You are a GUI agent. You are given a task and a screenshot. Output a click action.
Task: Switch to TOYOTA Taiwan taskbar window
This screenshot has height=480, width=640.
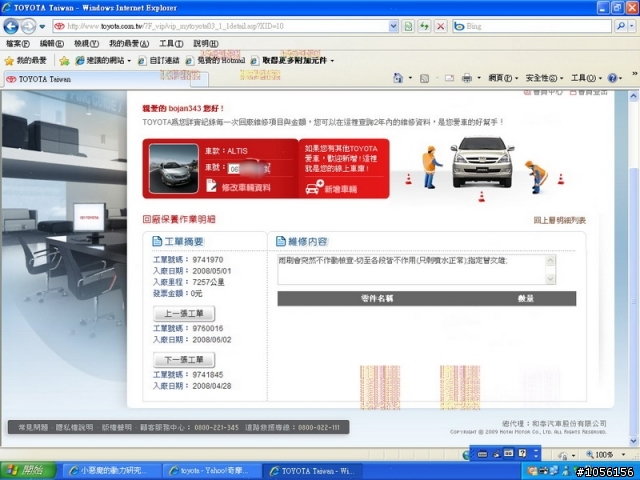tap(314, 471)
